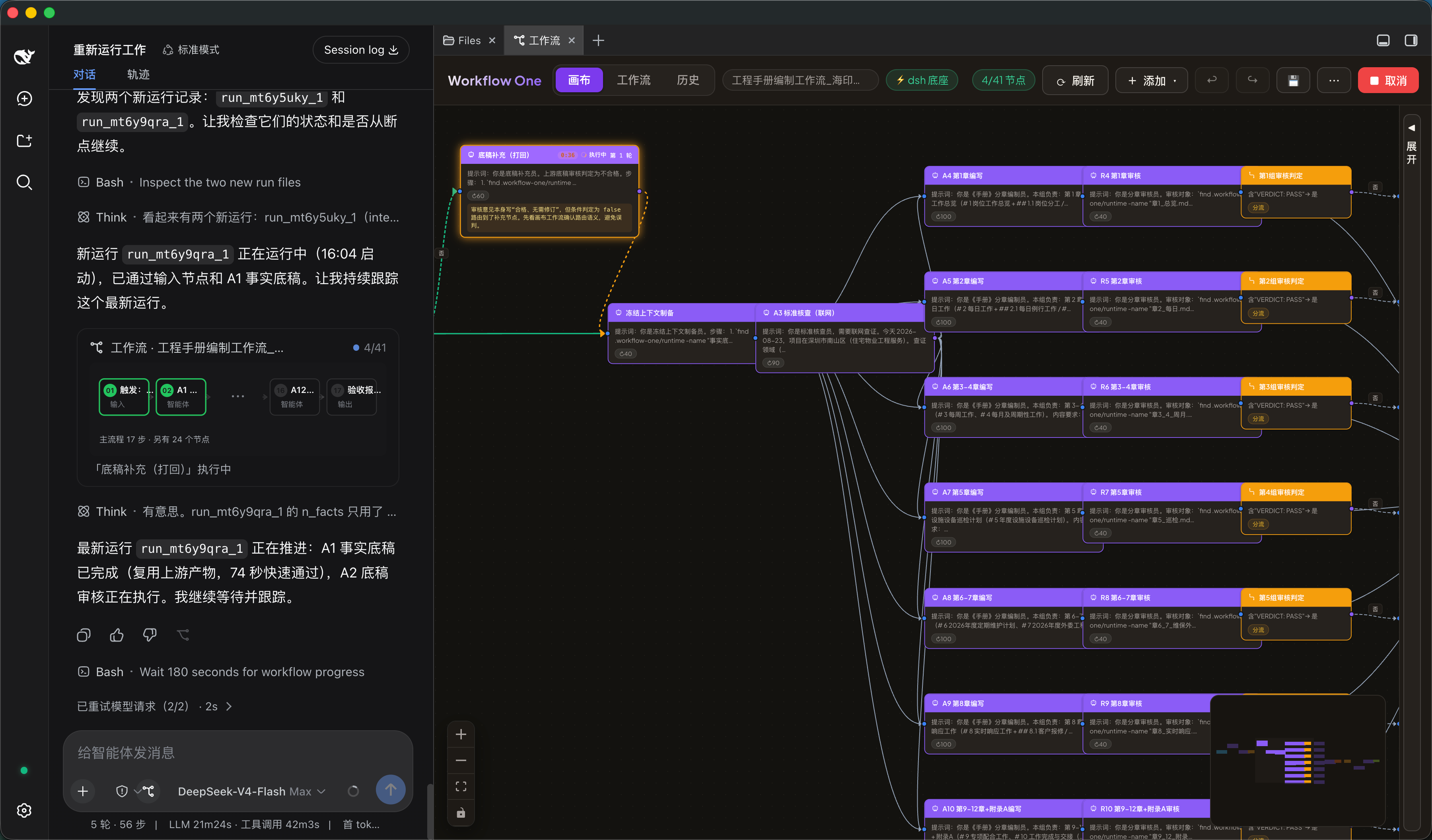This screenshot has width=1432, height=840.
Task: Zoom in on the canvas
Action: coord(461,734)
